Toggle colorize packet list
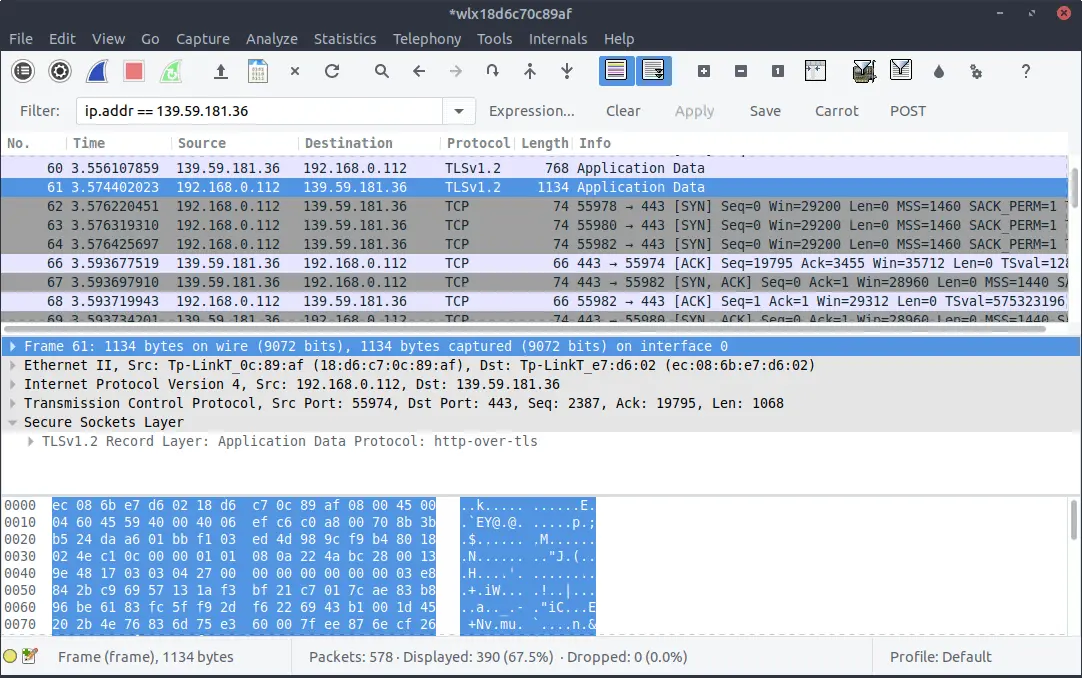Image resolution: width=1082 pixels, height=678 pixels. click(x=616, y=71)
